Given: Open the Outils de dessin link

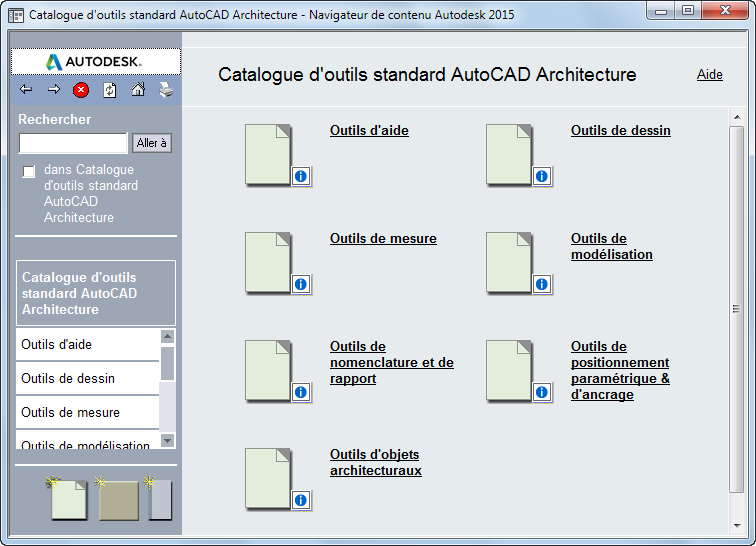Looking at the screenshot, I should pyautogui.click(x=621, y=130).
